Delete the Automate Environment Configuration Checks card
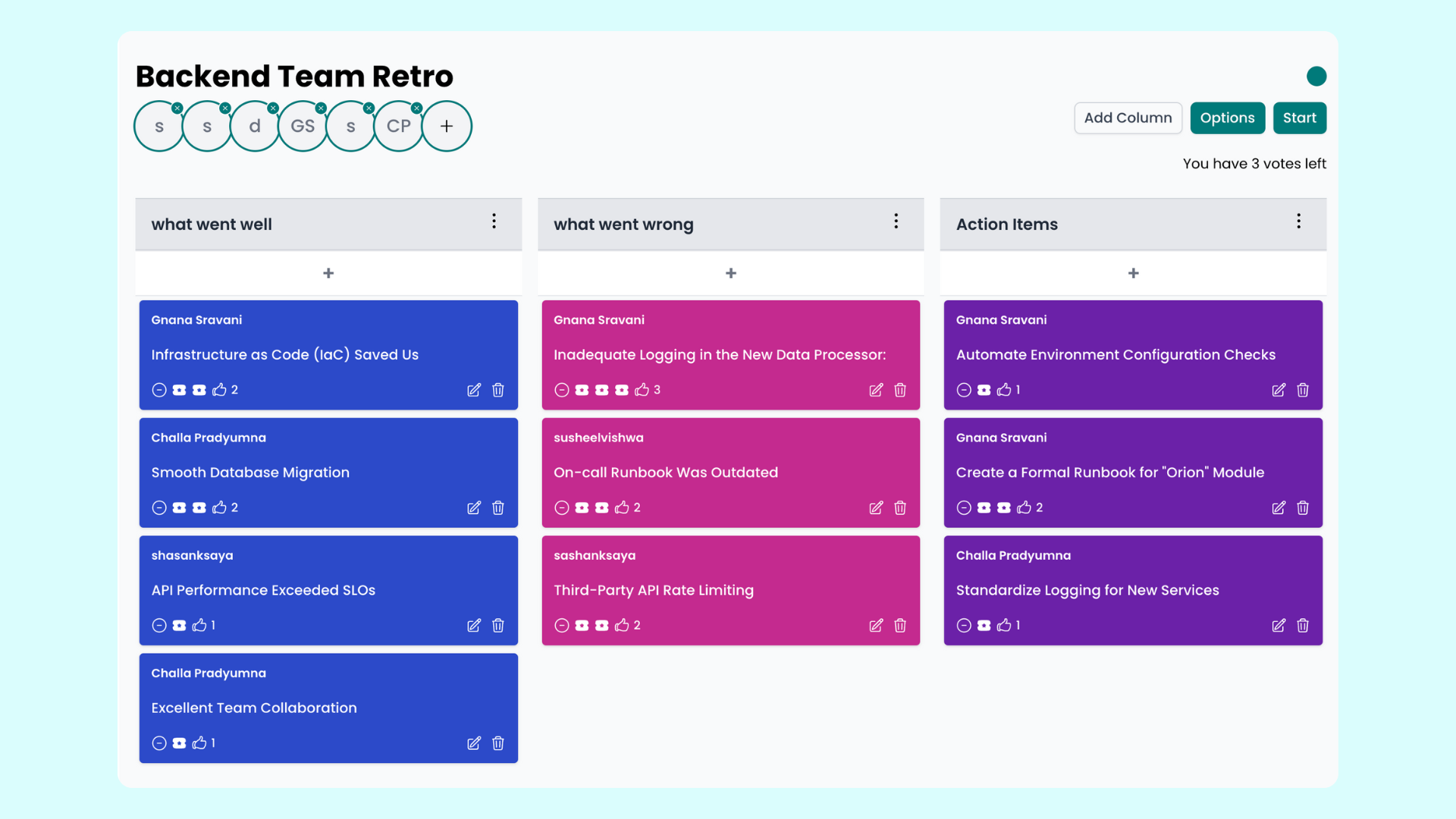This screenshot has width=1456, height=819. 1303,390
